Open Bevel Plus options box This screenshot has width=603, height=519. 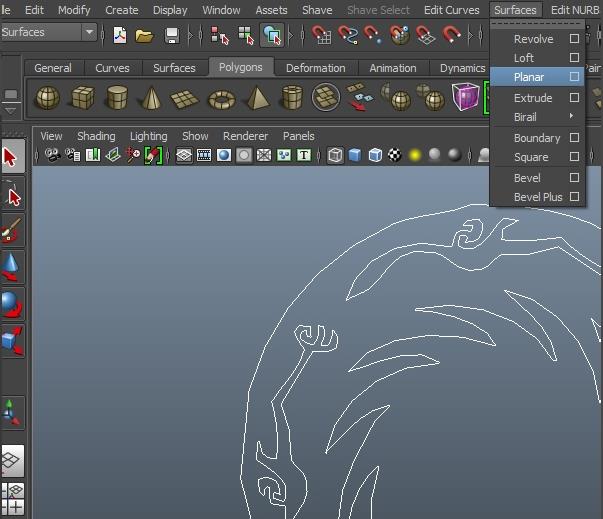(574, 196)
